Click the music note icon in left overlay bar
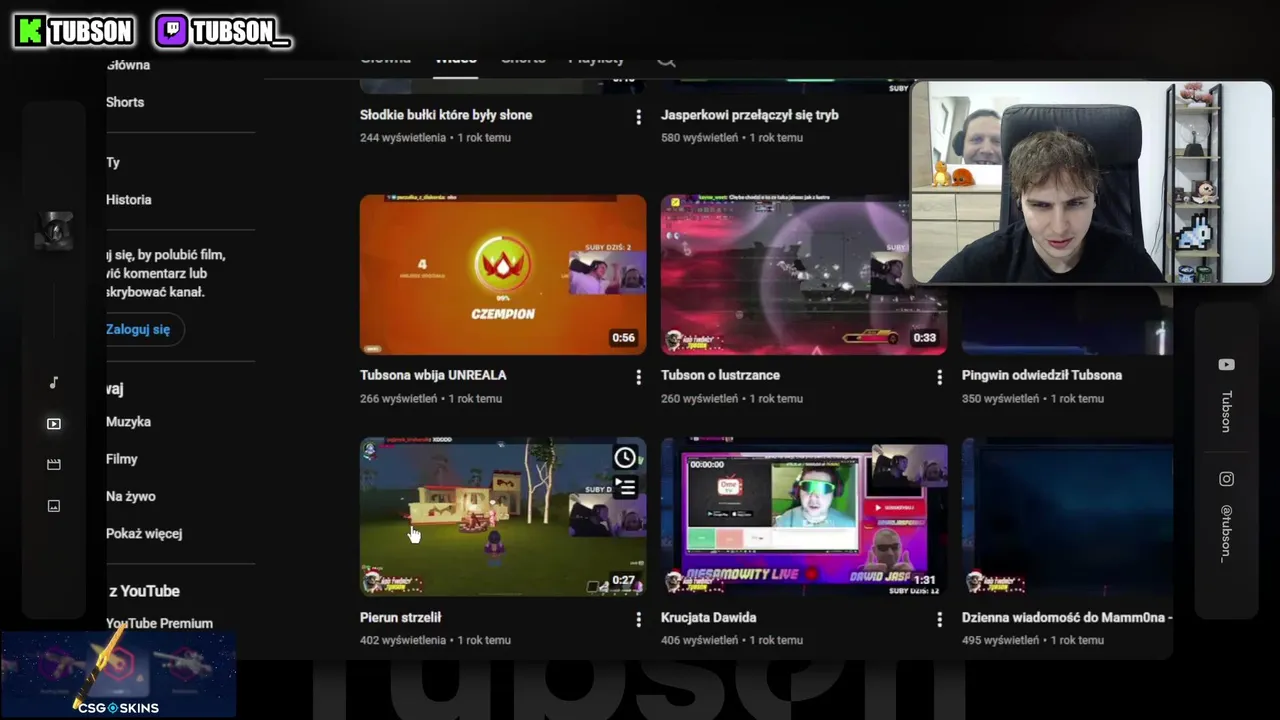Screen dimensions: 1280x720 [x=54, y=383]
